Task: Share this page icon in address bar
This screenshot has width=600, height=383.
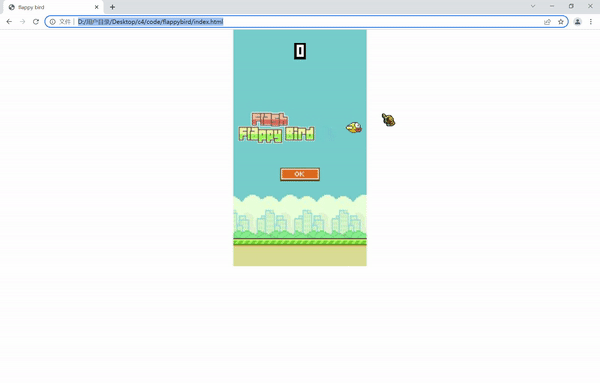Action: pos(547,22)
